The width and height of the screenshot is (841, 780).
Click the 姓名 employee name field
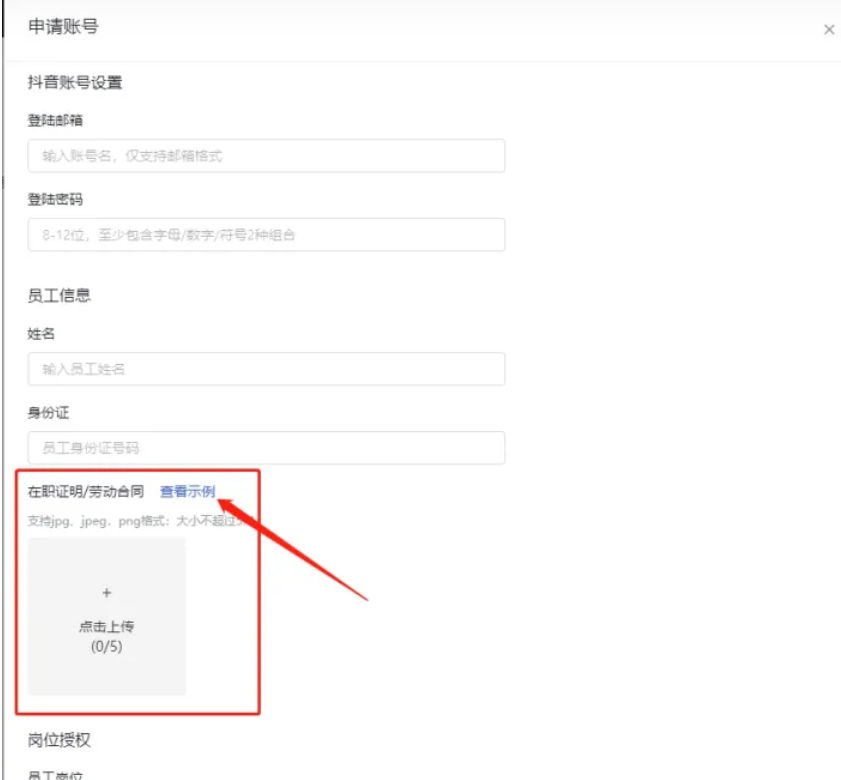click(x=266, y=369)
